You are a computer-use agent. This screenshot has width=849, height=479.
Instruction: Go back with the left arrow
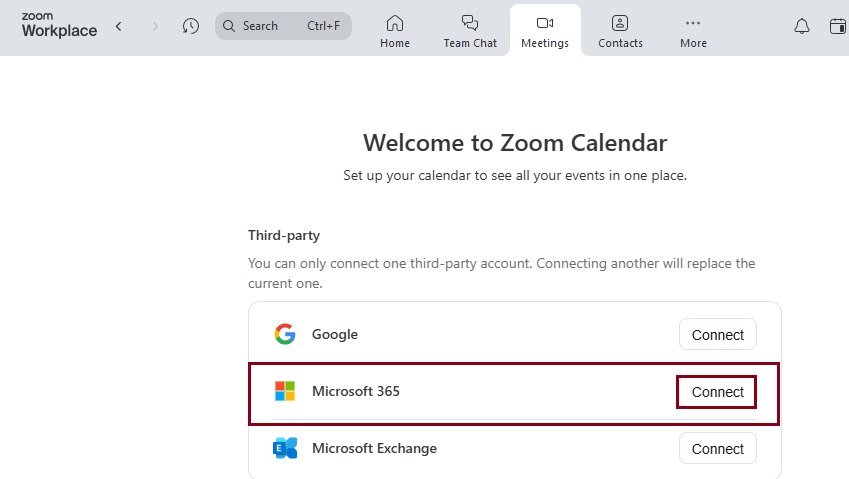[x=119, y=26]
